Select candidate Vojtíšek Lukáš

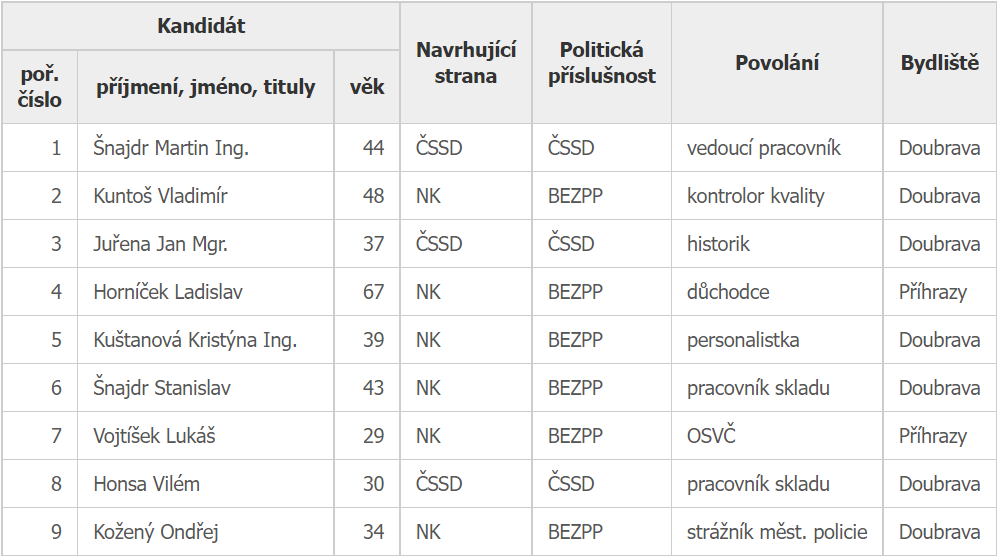pos(155,436)
